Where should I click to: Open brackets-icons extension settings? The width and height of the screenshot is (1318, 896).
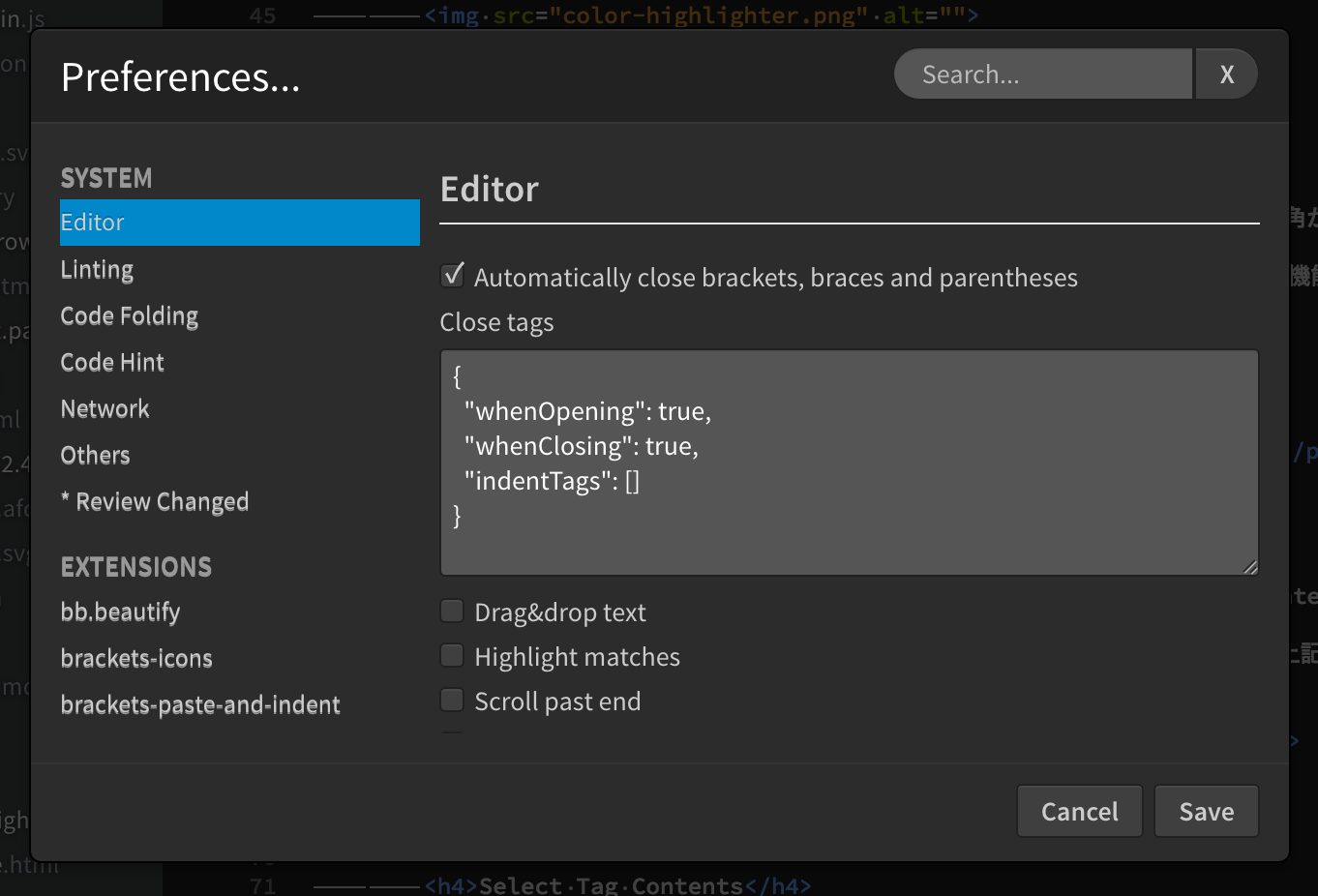pos(136,659)
